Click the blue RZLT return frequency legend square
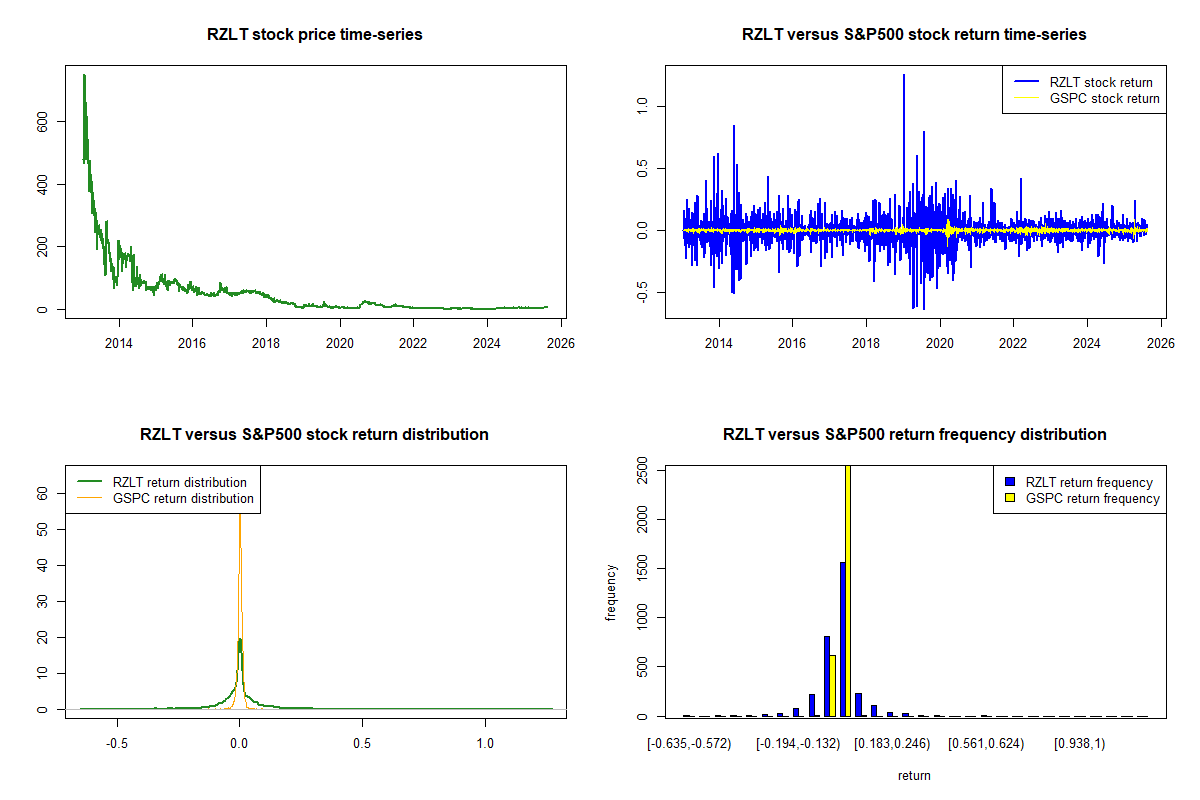Image resolution: width=1200 pixels, height=800 pixels. coord(1008,482)
